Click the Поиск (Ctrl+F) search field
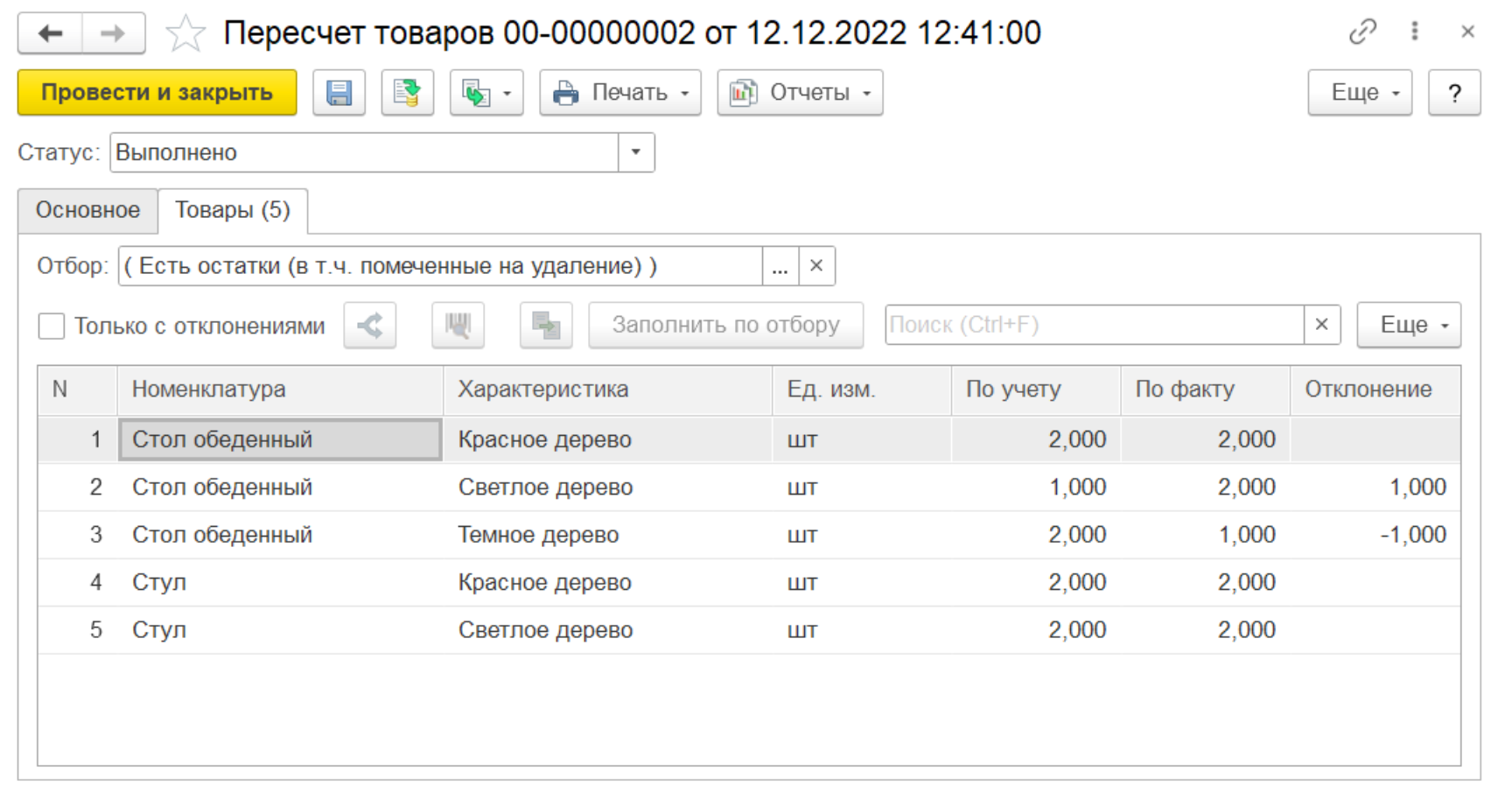Viewport: 1512px width, 800px height. click(1094, 326)
